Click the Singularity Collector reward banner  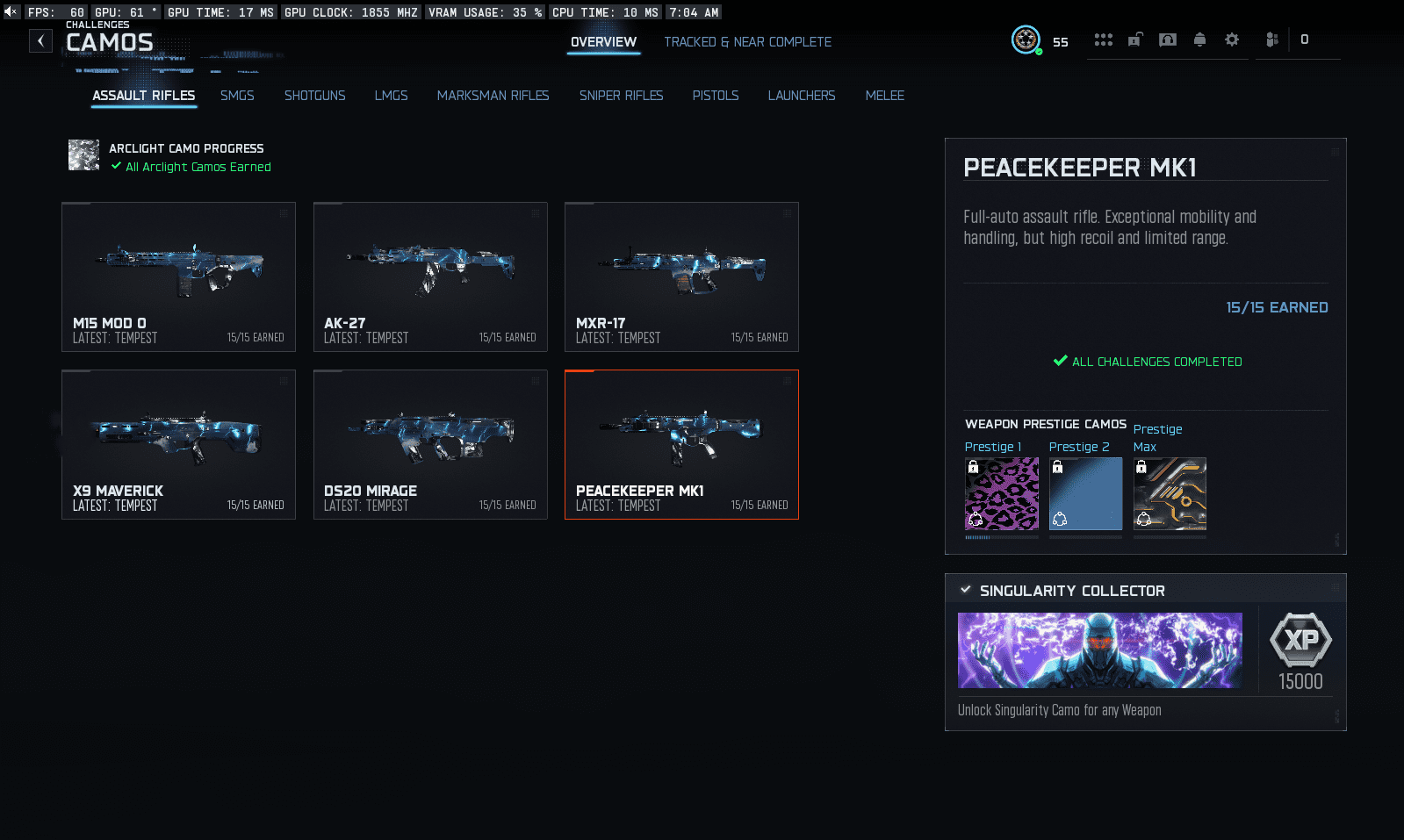pos(1099,650)
